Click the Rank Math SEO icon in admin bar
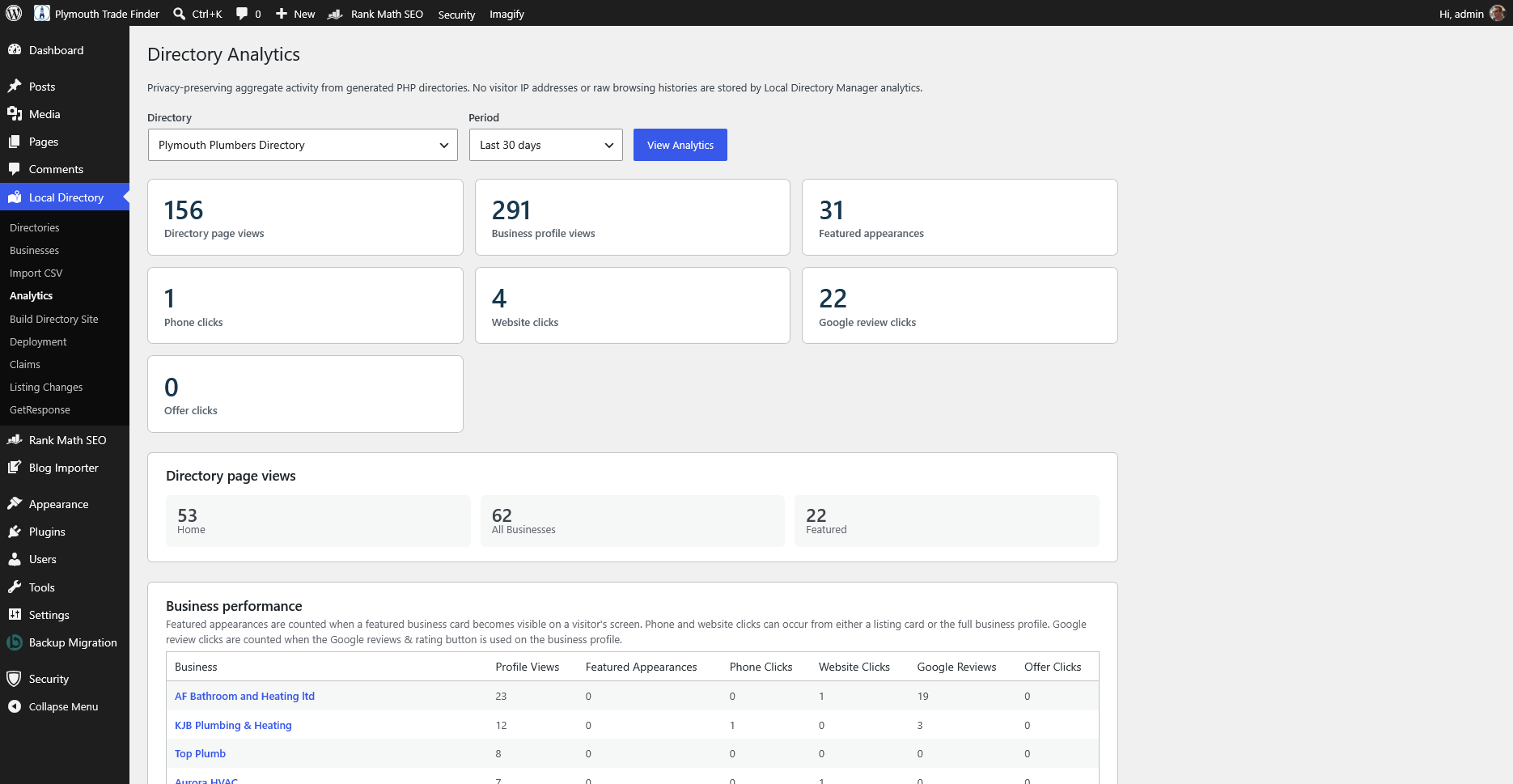 pyautogui.click(x=335, y=14)
